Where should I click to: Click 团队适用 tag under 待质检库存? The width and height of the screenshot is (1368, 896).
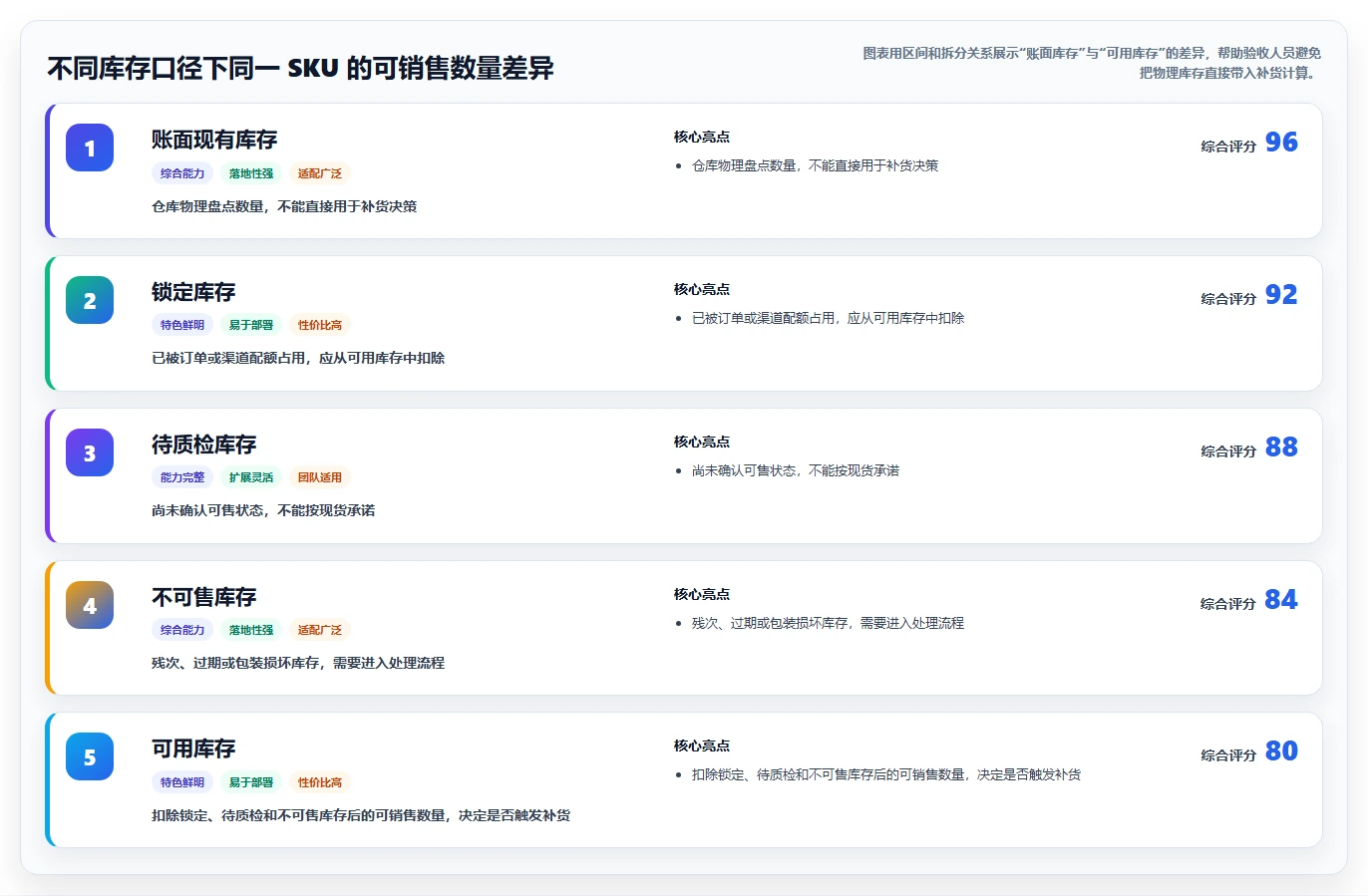[320, 477]
